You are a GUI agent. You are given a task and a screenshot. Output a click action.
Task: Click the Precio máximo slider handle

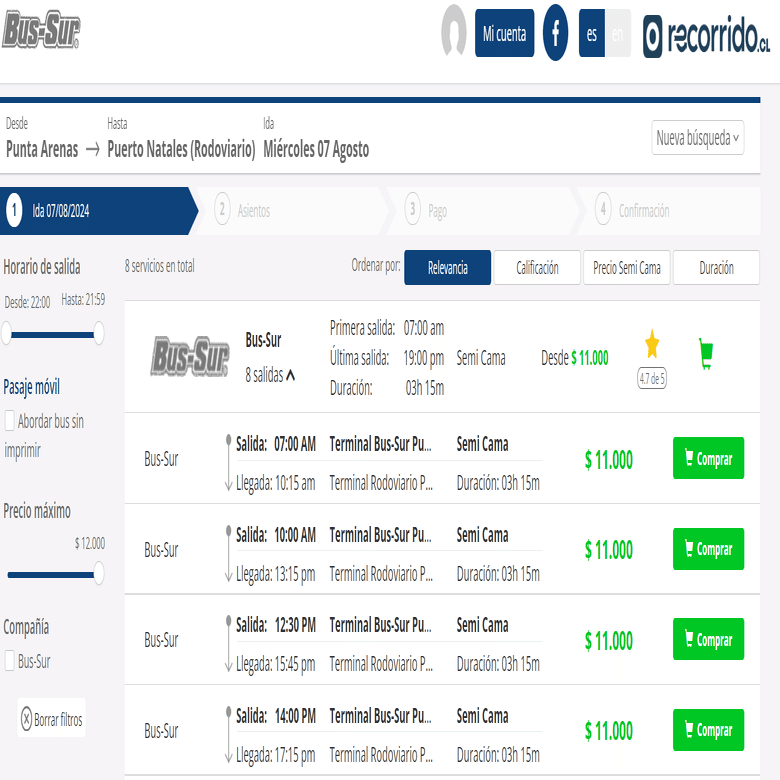(99, 573)
